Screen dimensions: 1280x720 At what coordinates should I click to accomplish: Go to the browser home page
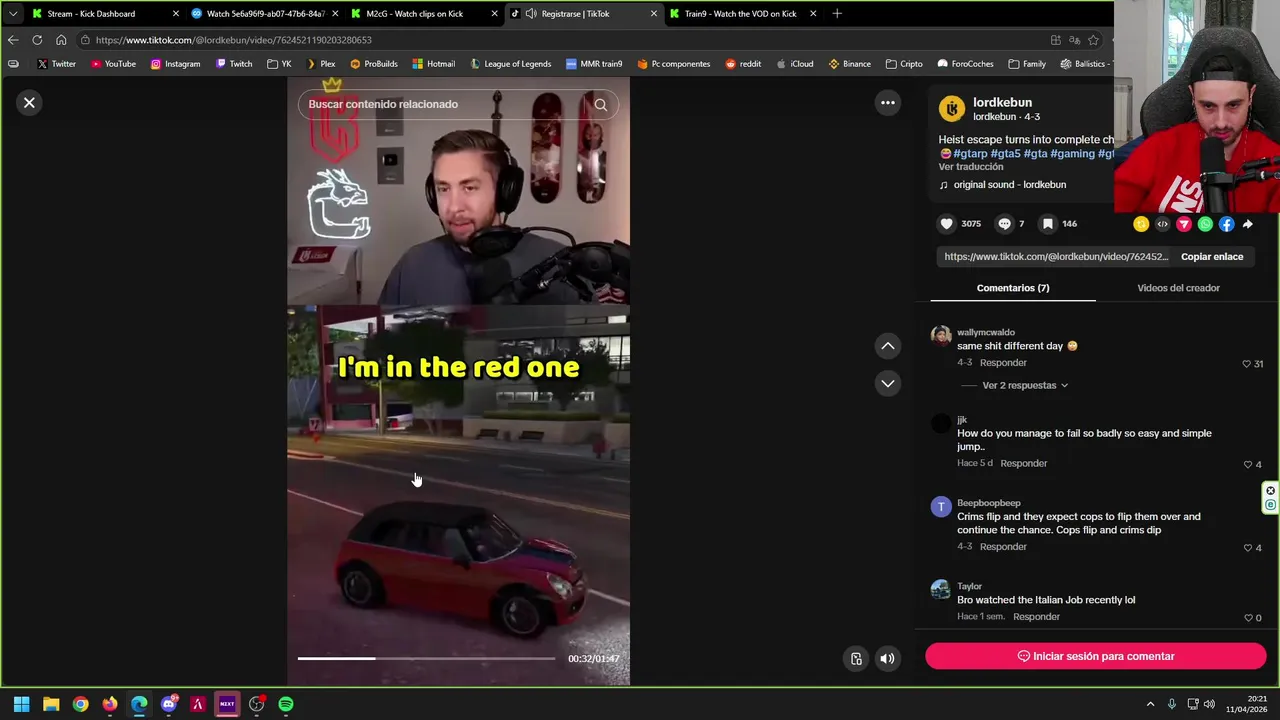pyautogui.click(x=61, y=40)
